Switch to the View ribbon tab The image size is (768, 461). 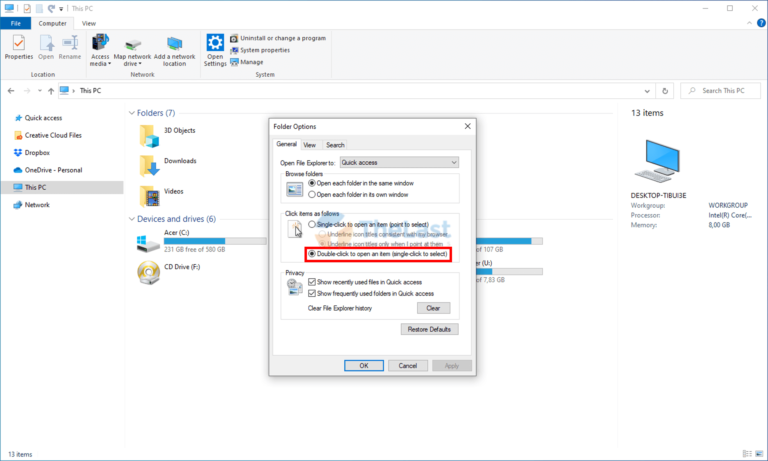pos(89,23)
